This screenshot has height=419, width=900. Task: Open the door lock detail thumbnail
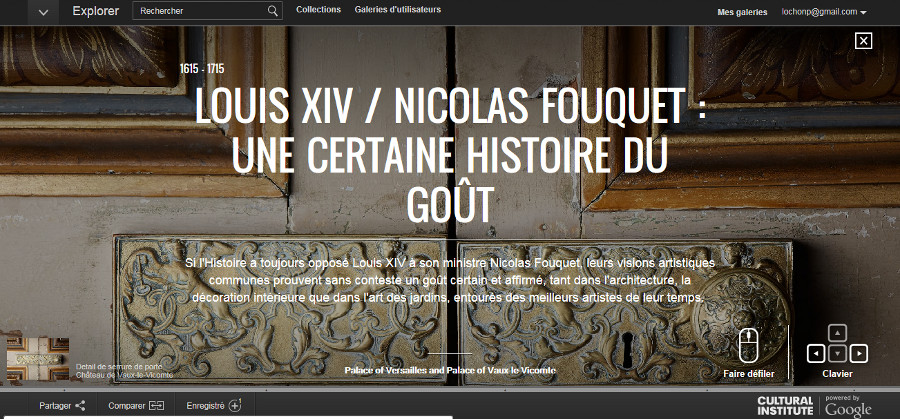coord(38,359)
